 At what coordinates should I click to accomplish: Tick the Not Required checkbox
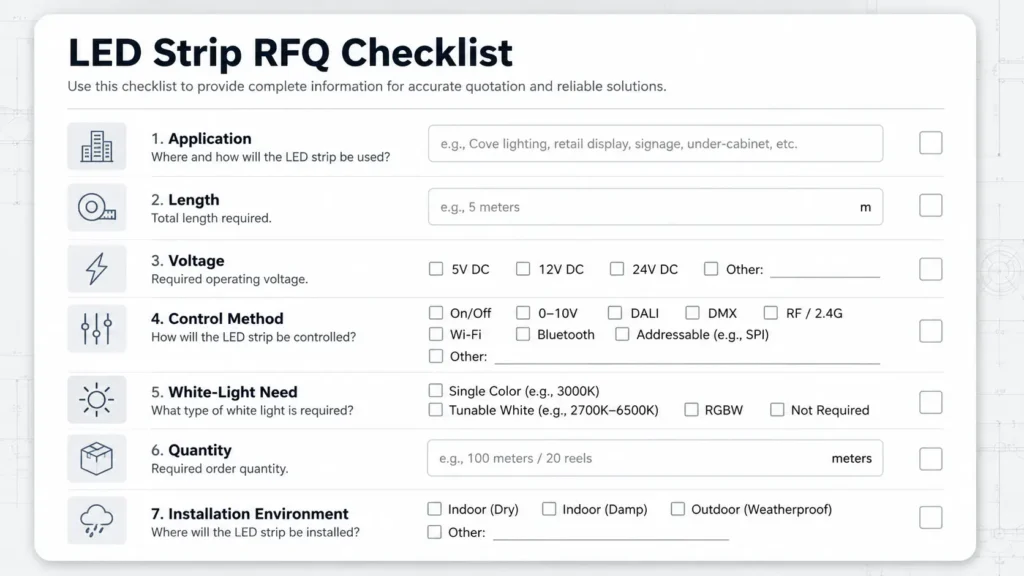coord(777,410)
